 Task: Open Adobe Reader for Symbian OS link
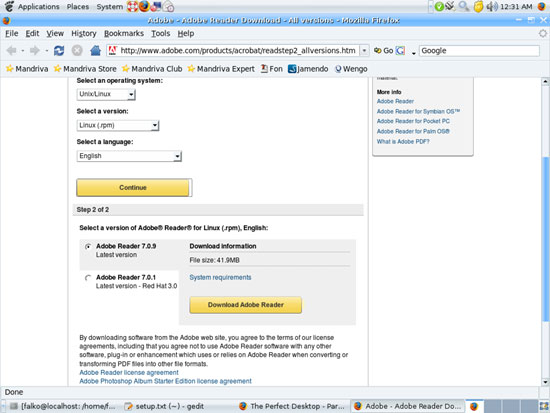tap(418, 111)
